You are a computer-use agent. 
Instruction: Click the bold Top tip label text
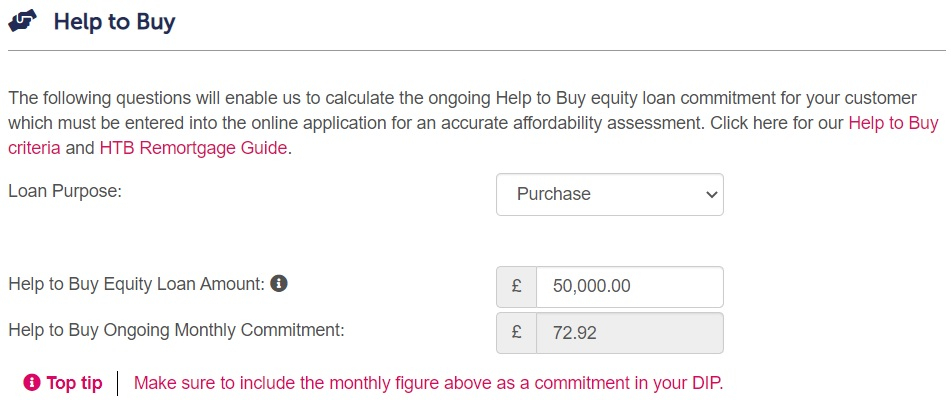coord(75,383)
